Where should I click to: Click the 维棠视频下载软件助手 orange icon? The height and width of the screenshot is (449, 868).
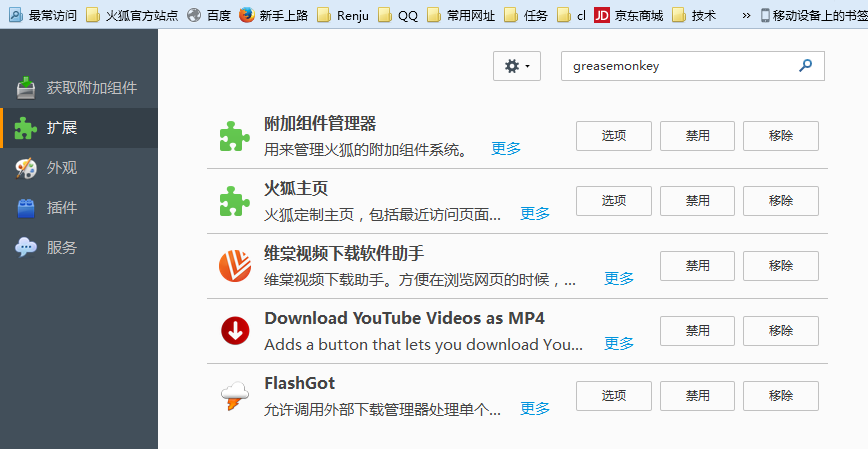click(x=235, y=266)
